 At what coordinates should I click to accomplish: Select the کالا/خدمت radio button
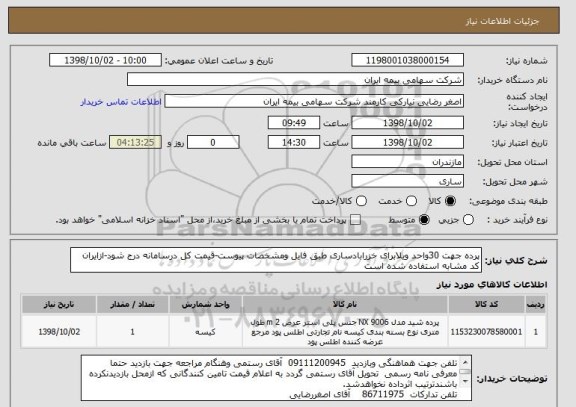coord(361,201)
